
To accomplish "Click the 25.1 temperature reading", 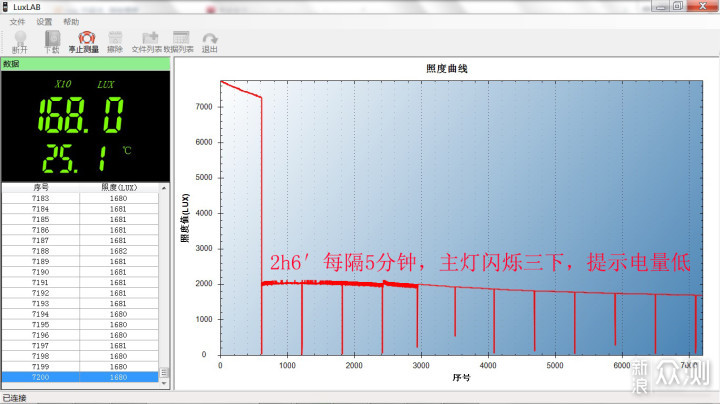I will 76,159.
